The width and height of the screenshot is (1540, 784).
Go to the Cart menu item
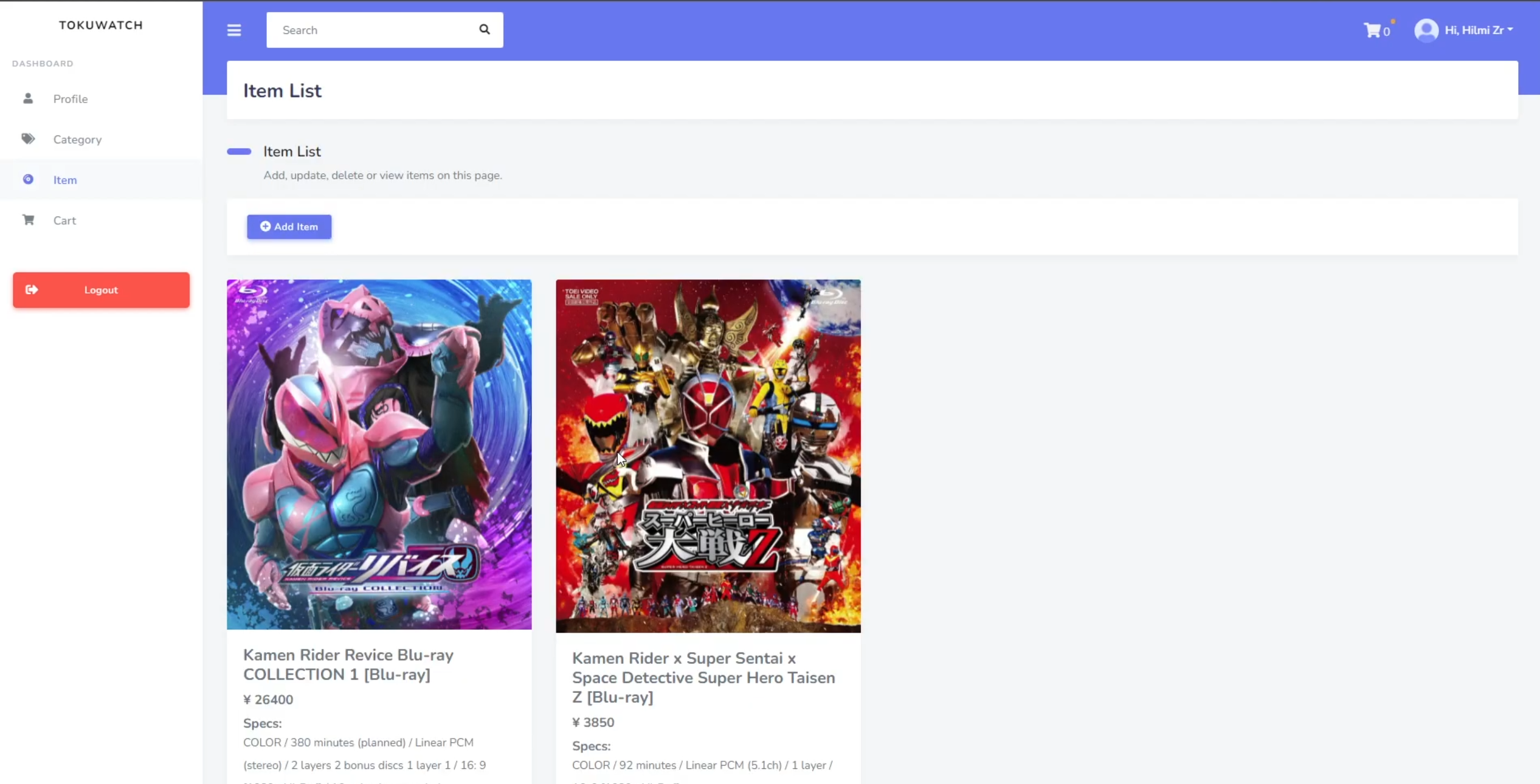(x=101, y=220)
